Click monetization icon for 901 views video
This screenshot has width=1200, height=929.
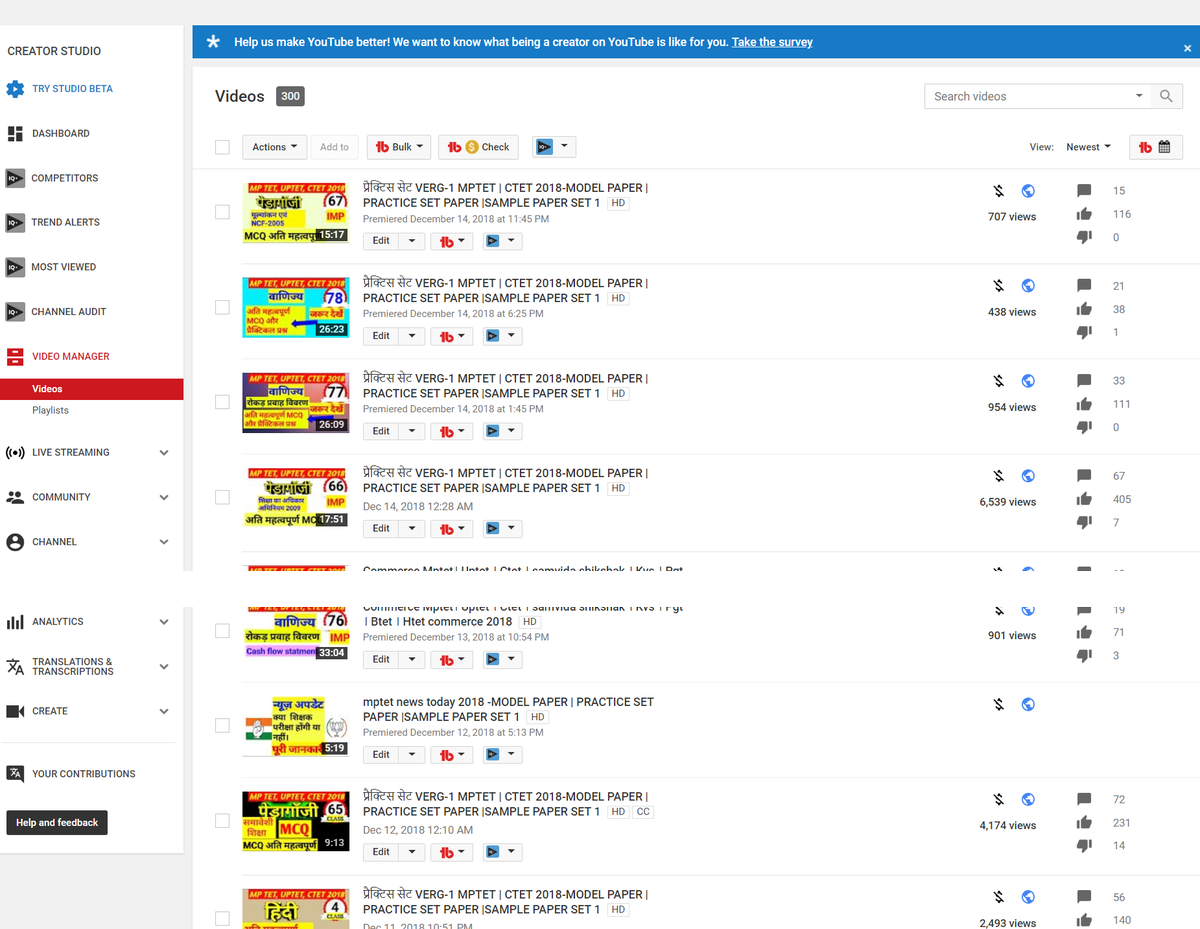coord(998,610)
